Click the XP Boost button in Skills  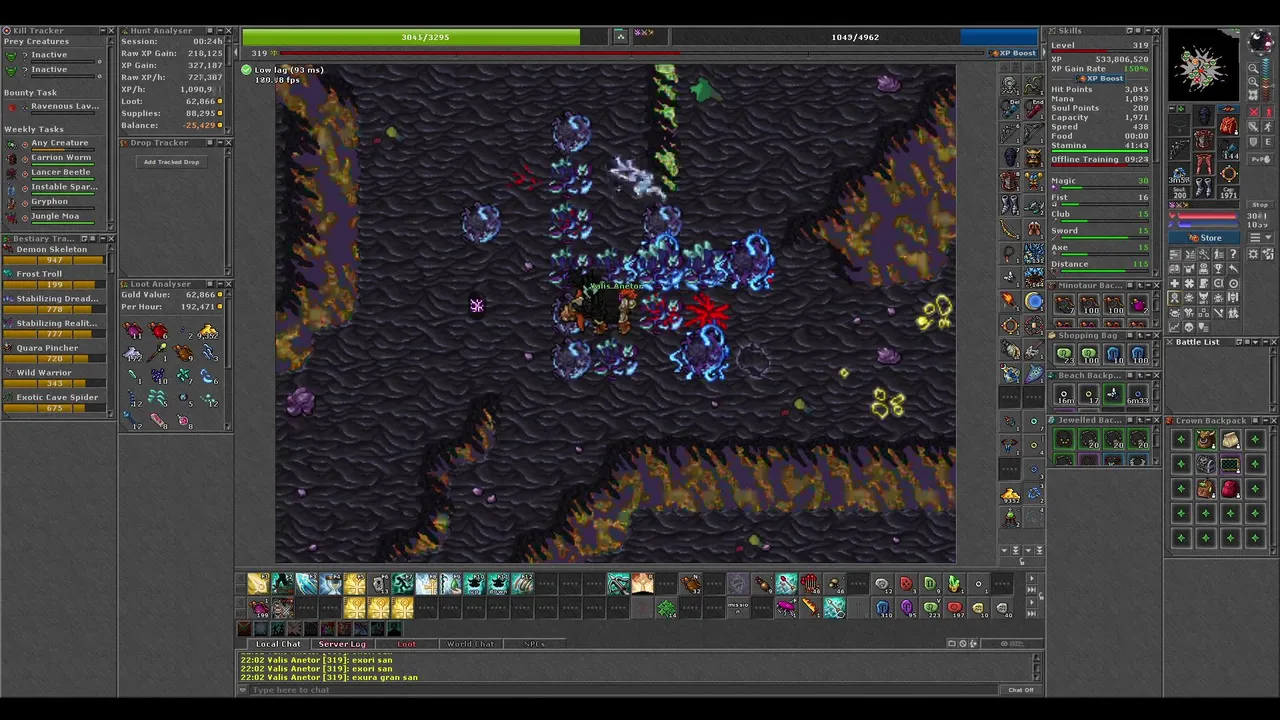pos(1100,78)
